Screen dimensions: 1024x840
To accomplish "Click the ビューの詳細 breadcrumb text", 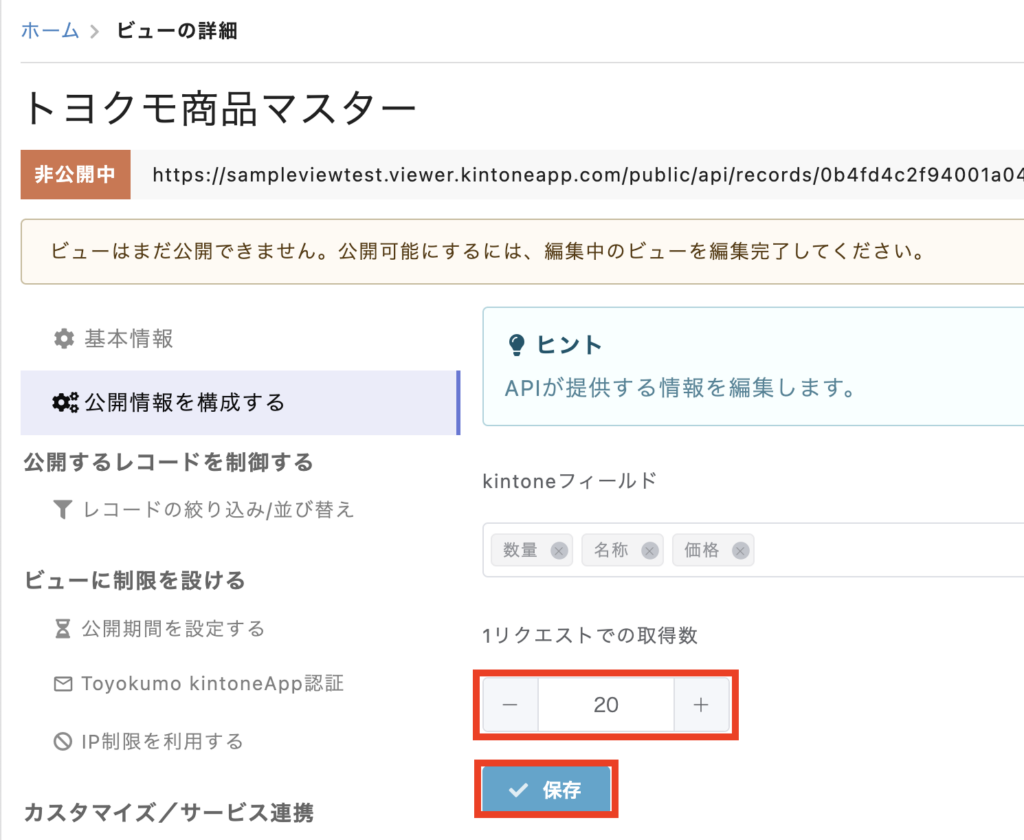I will coord(177,31).
